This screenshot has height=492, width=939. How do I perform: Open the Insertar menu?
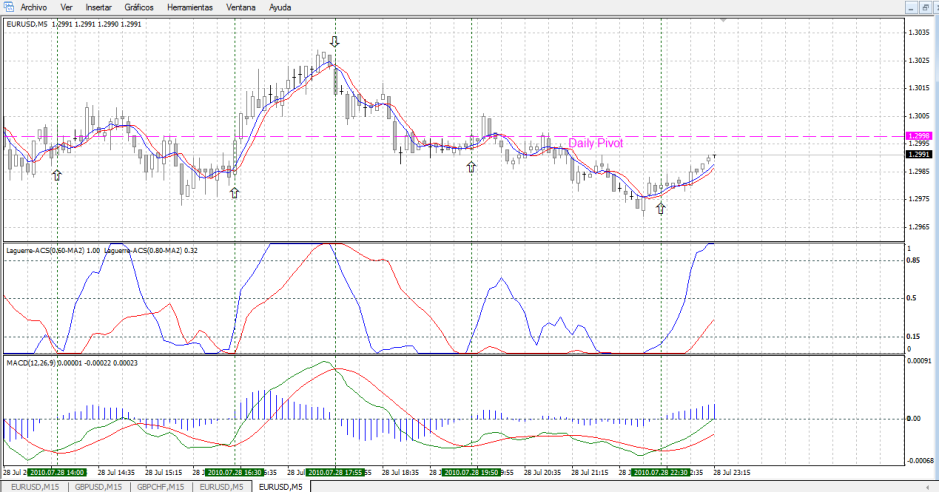coord(98,7)
